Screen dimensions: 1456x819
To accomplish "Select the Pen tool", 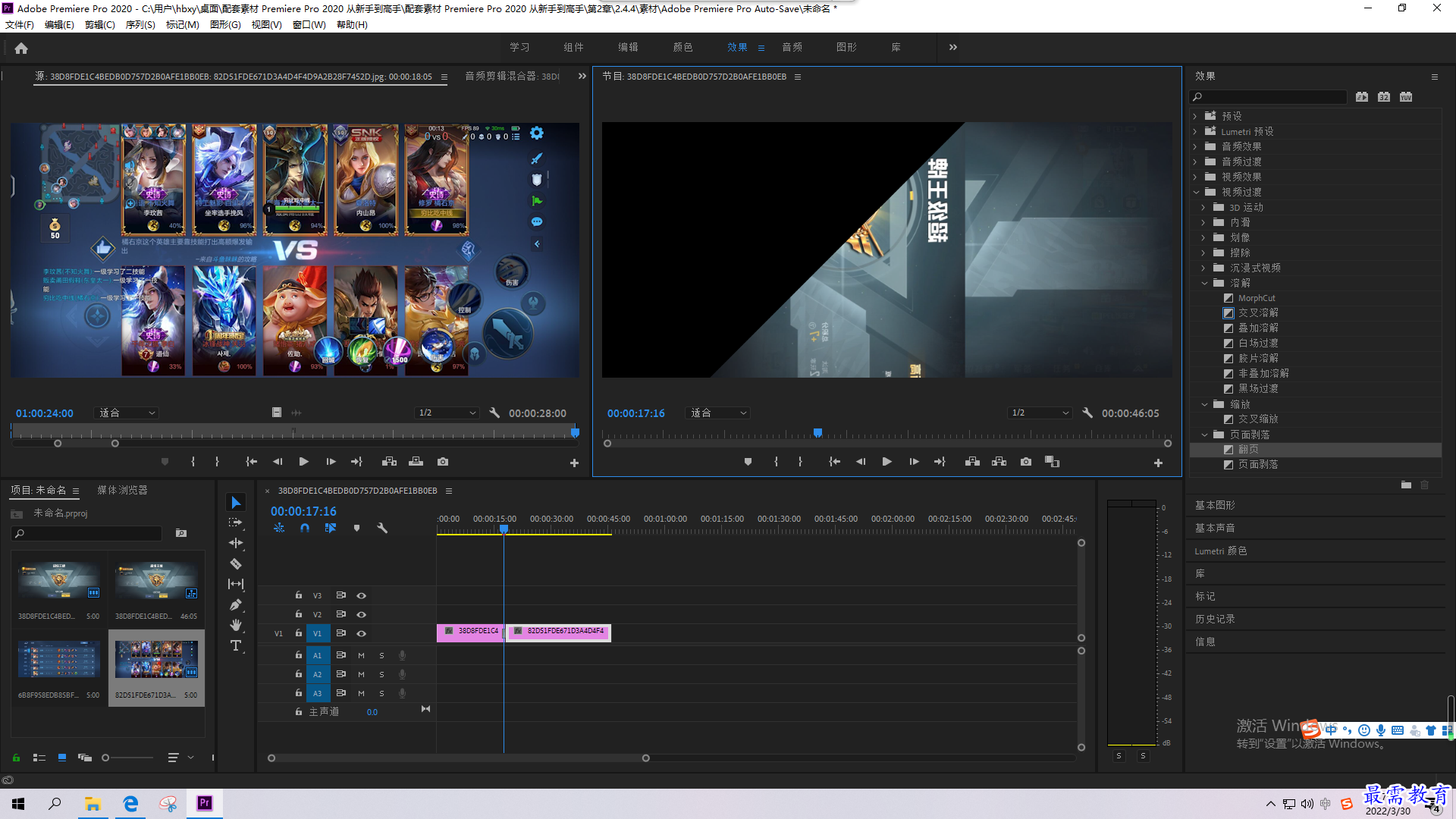I will coord(236,604).
